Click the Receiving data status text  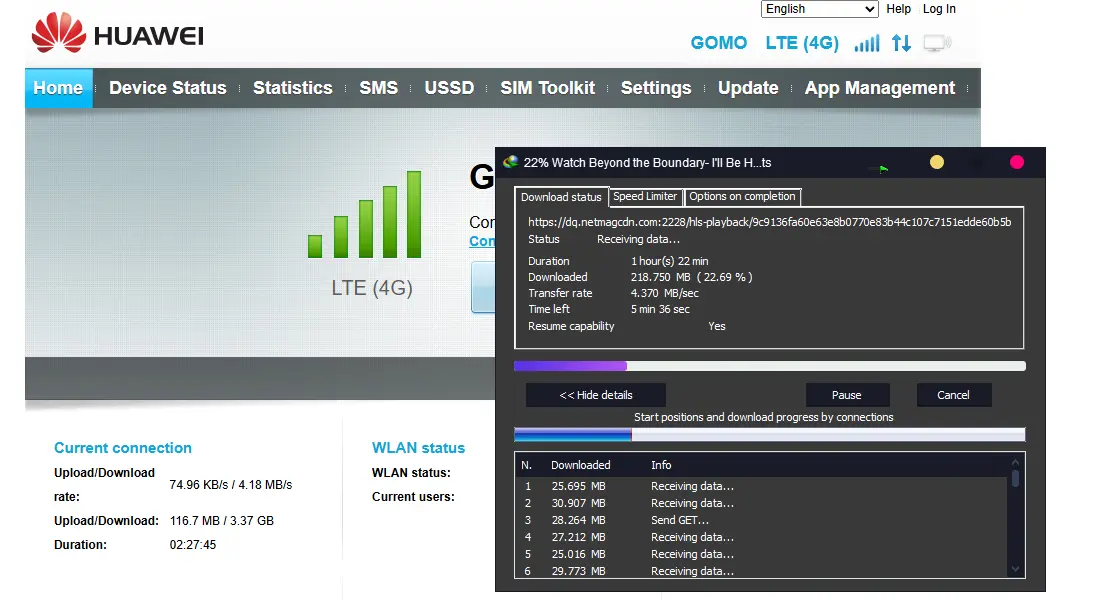[x=638, y=239]
